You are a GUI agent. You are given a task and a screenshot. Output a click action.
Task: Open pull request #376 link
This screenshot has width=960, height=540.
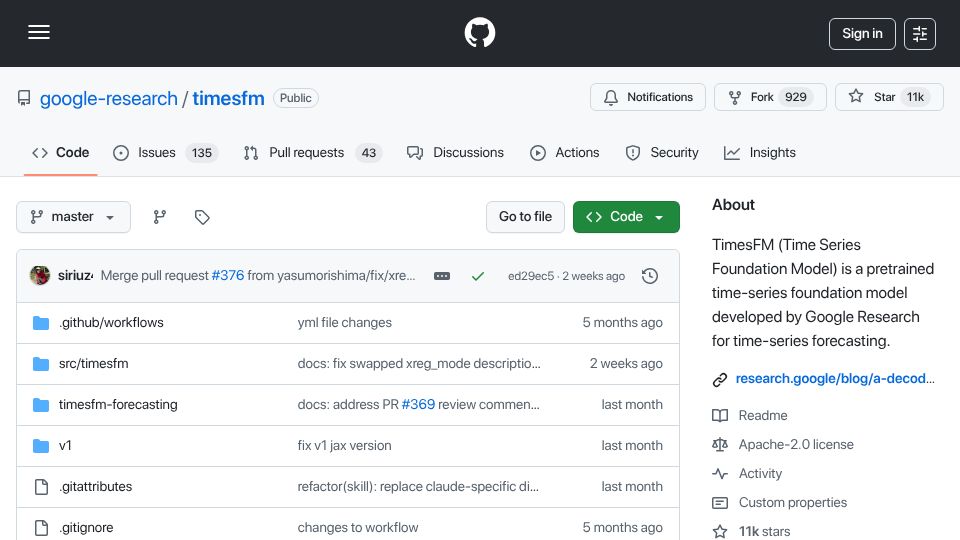(228, 276)
